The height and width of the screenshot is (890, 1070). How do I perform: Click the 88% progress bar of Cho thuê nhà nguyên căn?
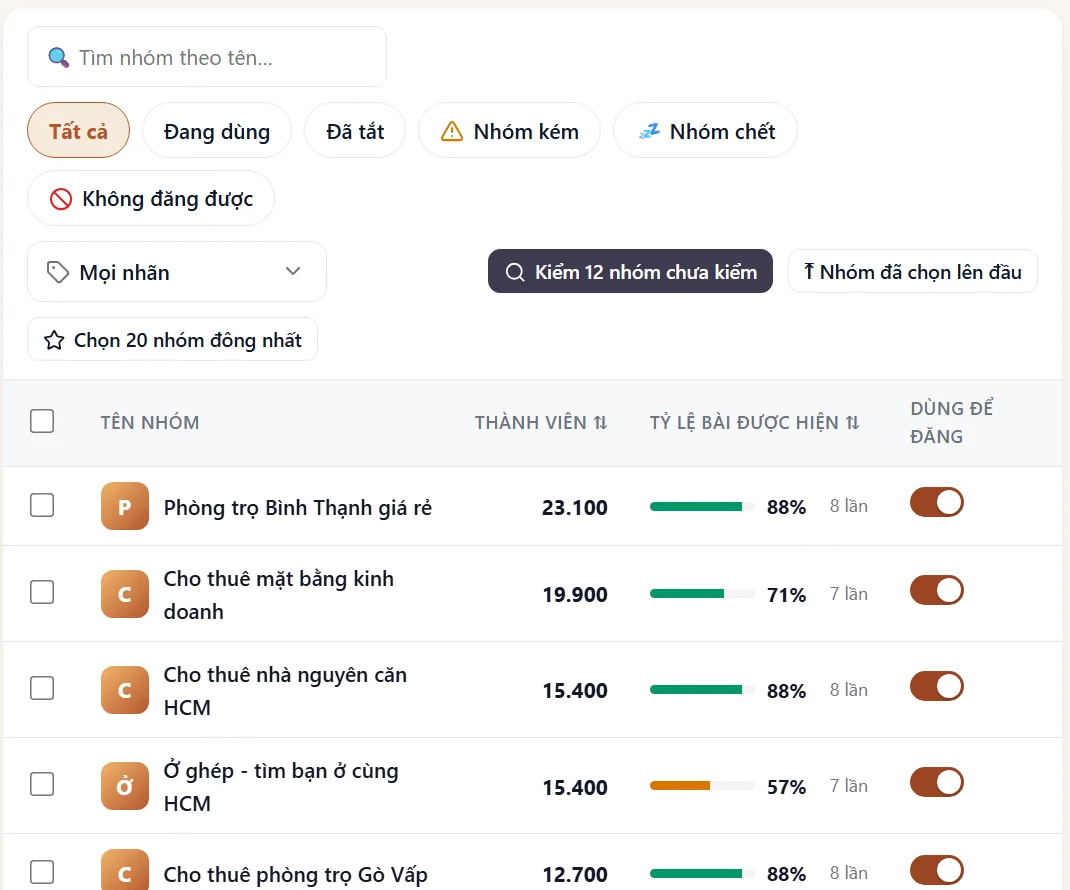click(702, 690)
